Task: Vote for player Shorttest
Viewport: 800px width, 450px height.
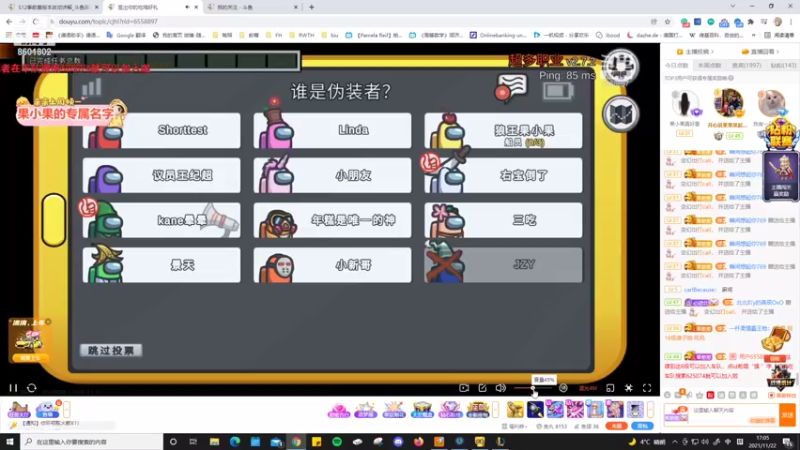Action: [x=161, y=130]
